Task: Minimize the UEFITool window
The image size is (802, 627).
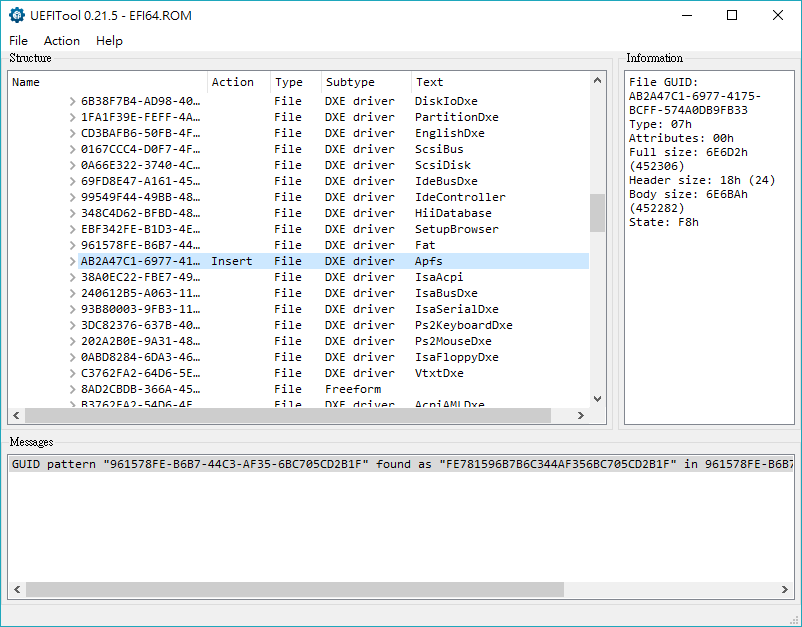Action: [x=687, y=15]
